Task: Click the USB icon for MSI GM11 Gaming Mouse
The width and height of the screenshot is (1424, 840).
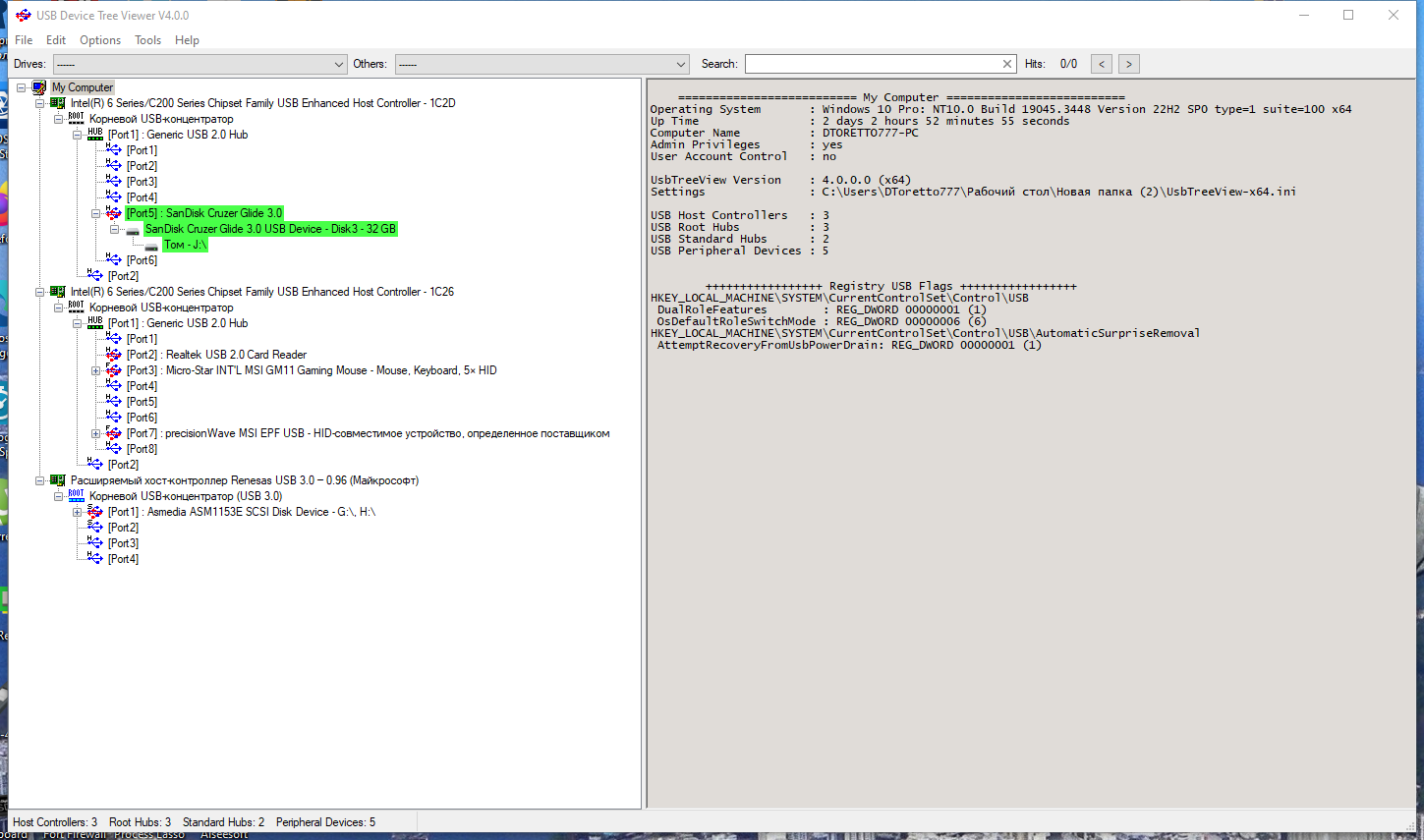Action: point(114,370)
